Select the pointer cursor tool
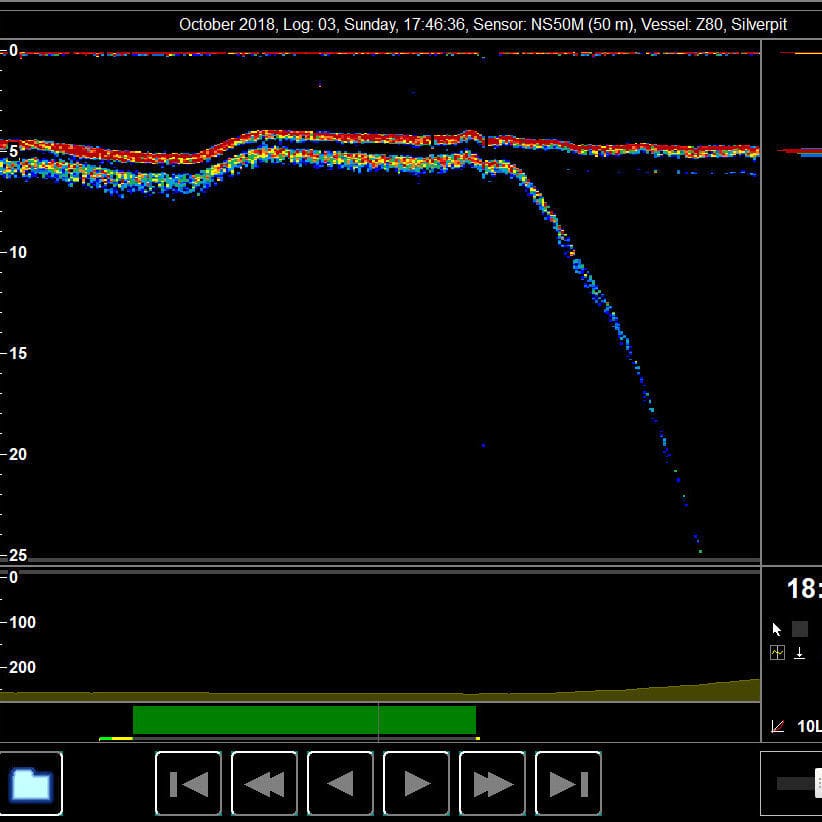This screenshot has height=822, width=822. (776, 628)
